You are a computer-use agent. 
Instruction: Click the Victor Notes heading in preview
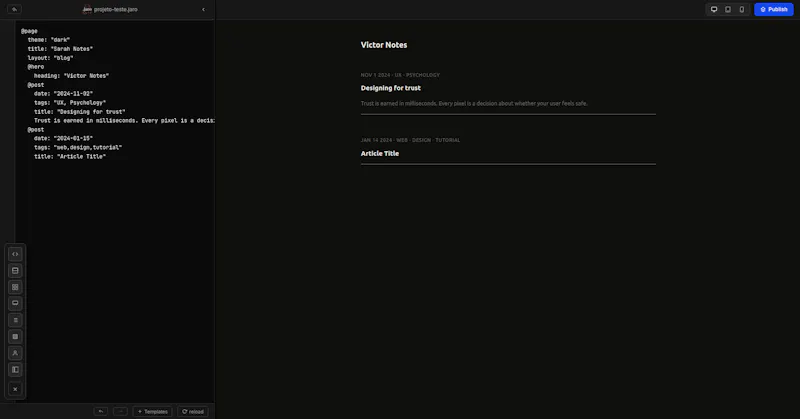click(x=384, y=45)
